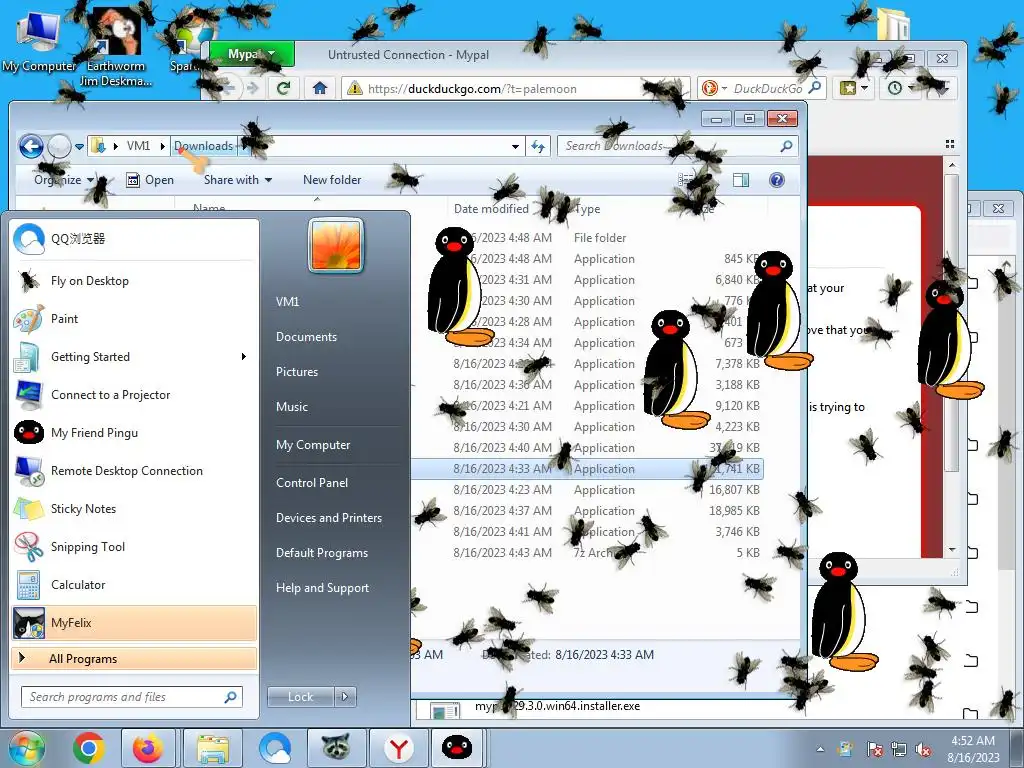Open QQ browser taskbar icon
The height and width of the screenshot is (768, 1024).
(275, 748)
